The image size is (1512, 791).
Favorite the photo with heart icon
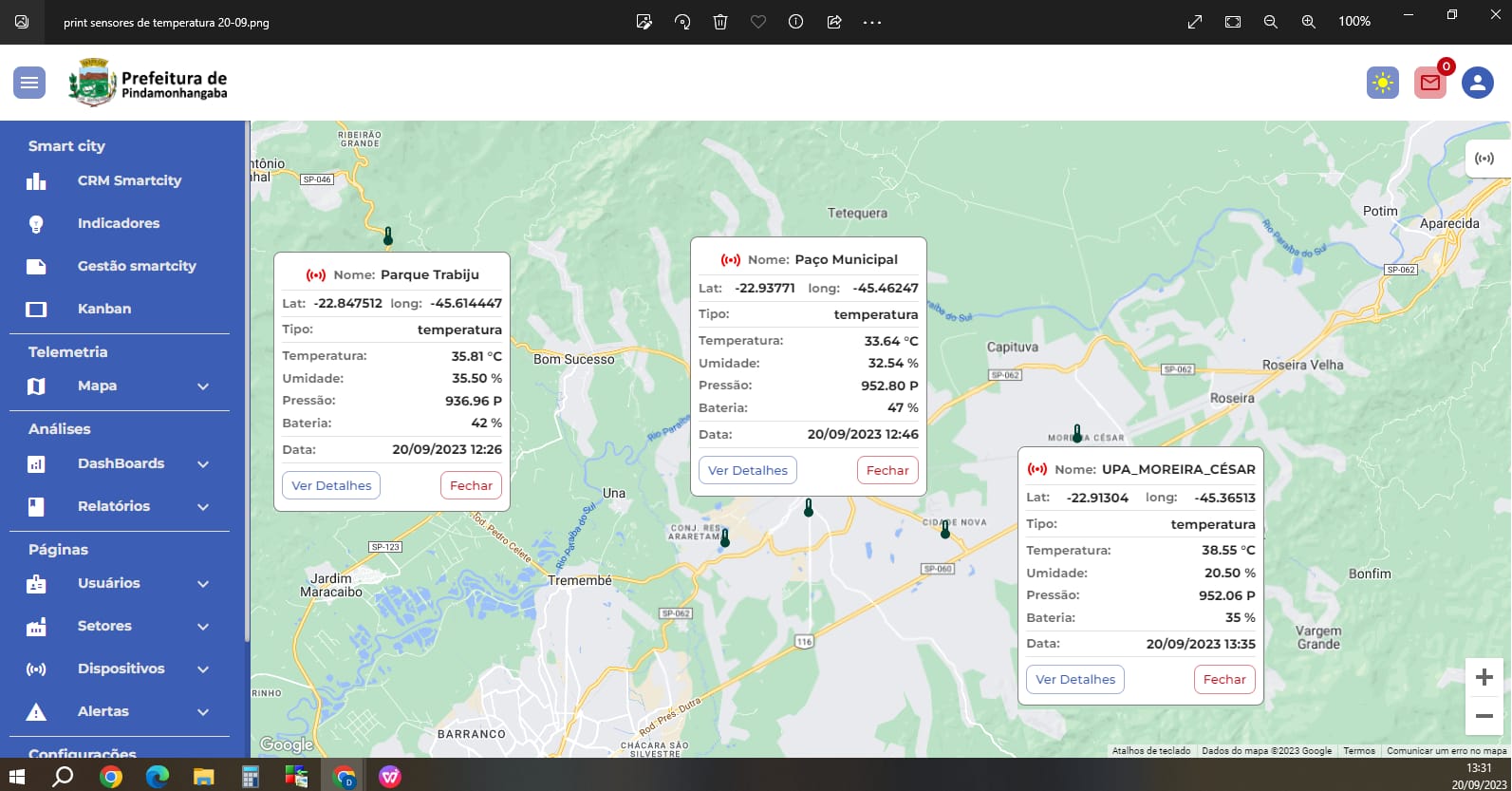tap(758, 22)
